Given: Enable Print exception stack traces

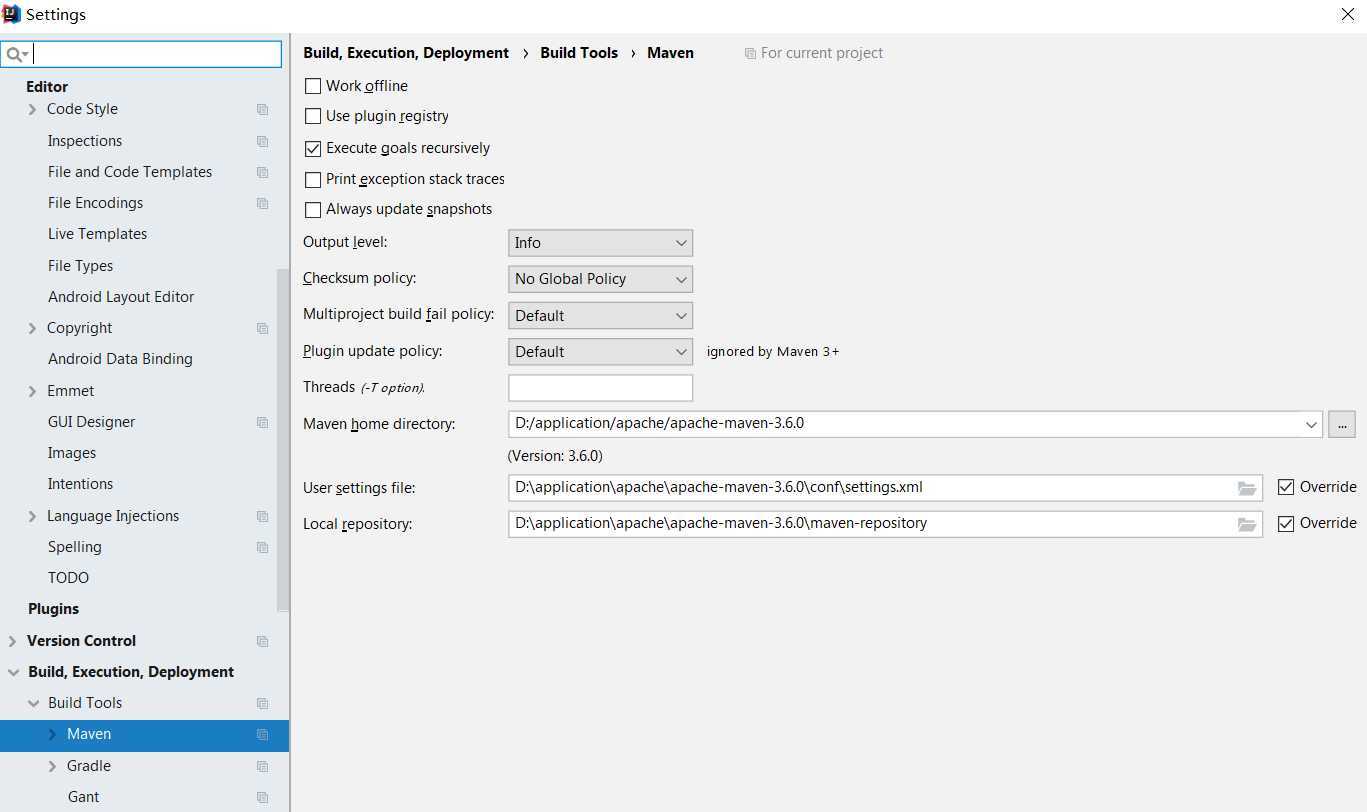Looking at the screenshot, I should (313, 179).
